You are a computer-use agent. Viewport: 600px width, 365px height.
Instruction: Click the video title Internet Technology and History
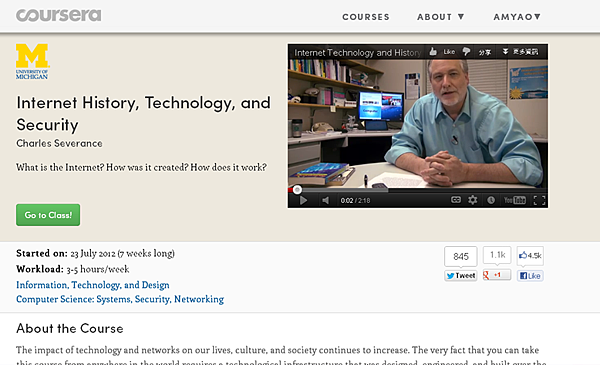[x=357, y=53]
